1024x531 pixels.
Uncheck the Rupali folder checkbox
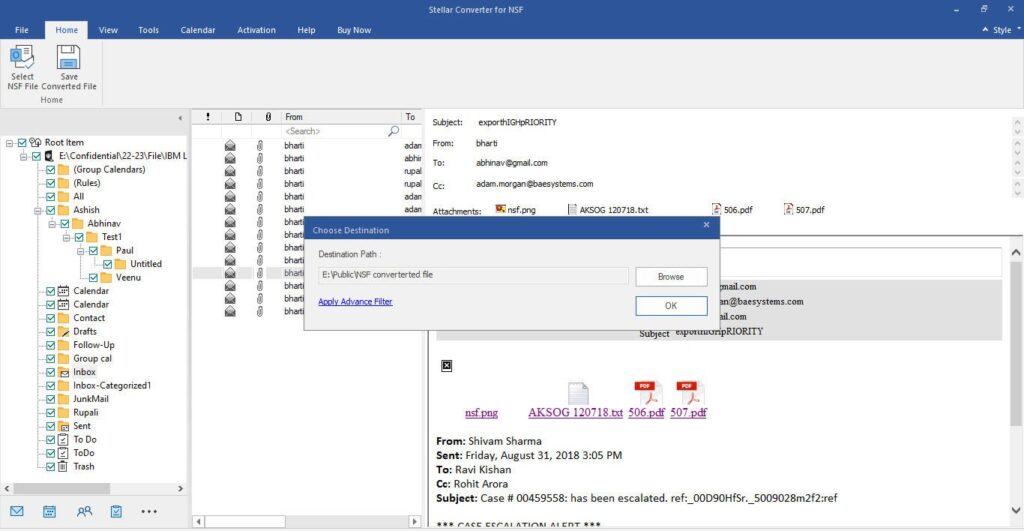50,413
